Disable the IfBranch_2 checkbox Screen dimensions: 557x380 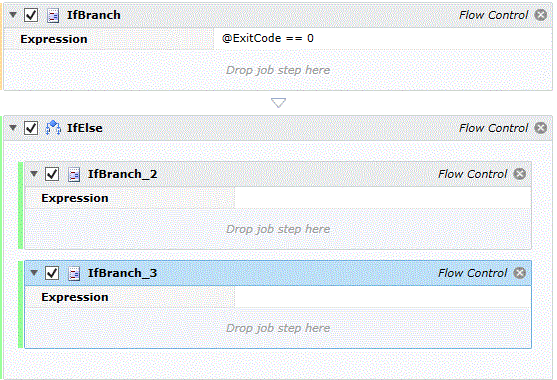tap(52, 174)
